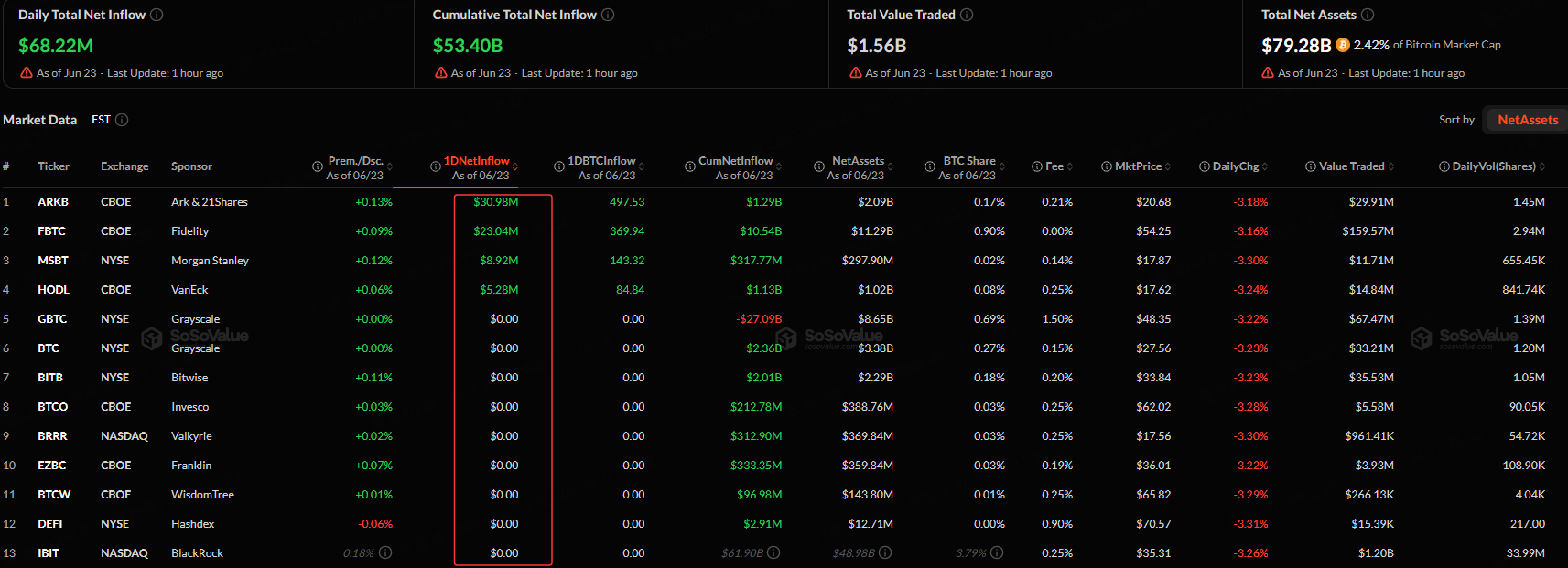Click sponsor name Morgan Stanley
The width and height of the screenshot is (1568, 568).
[210, 261]
